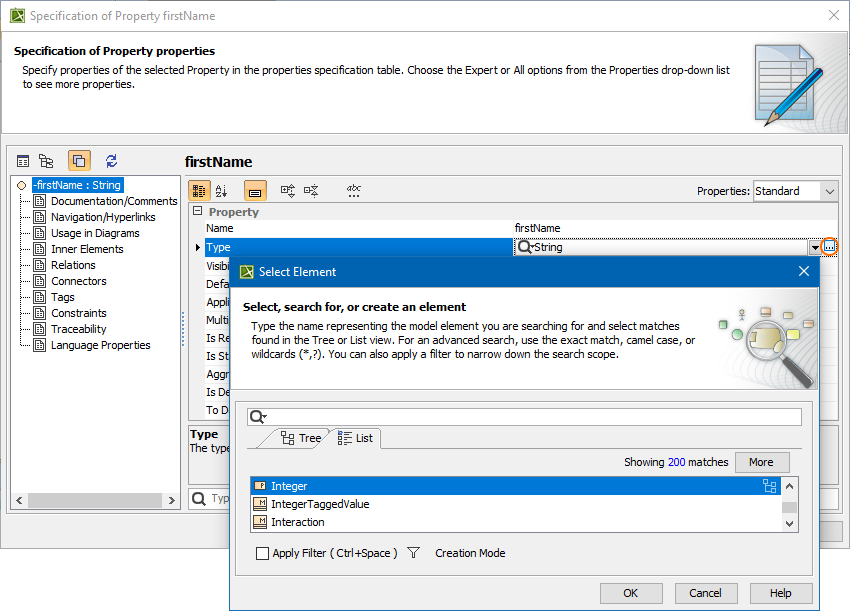
Task: Open the Type value dropdown arrow
Action: tap(815, 248)
